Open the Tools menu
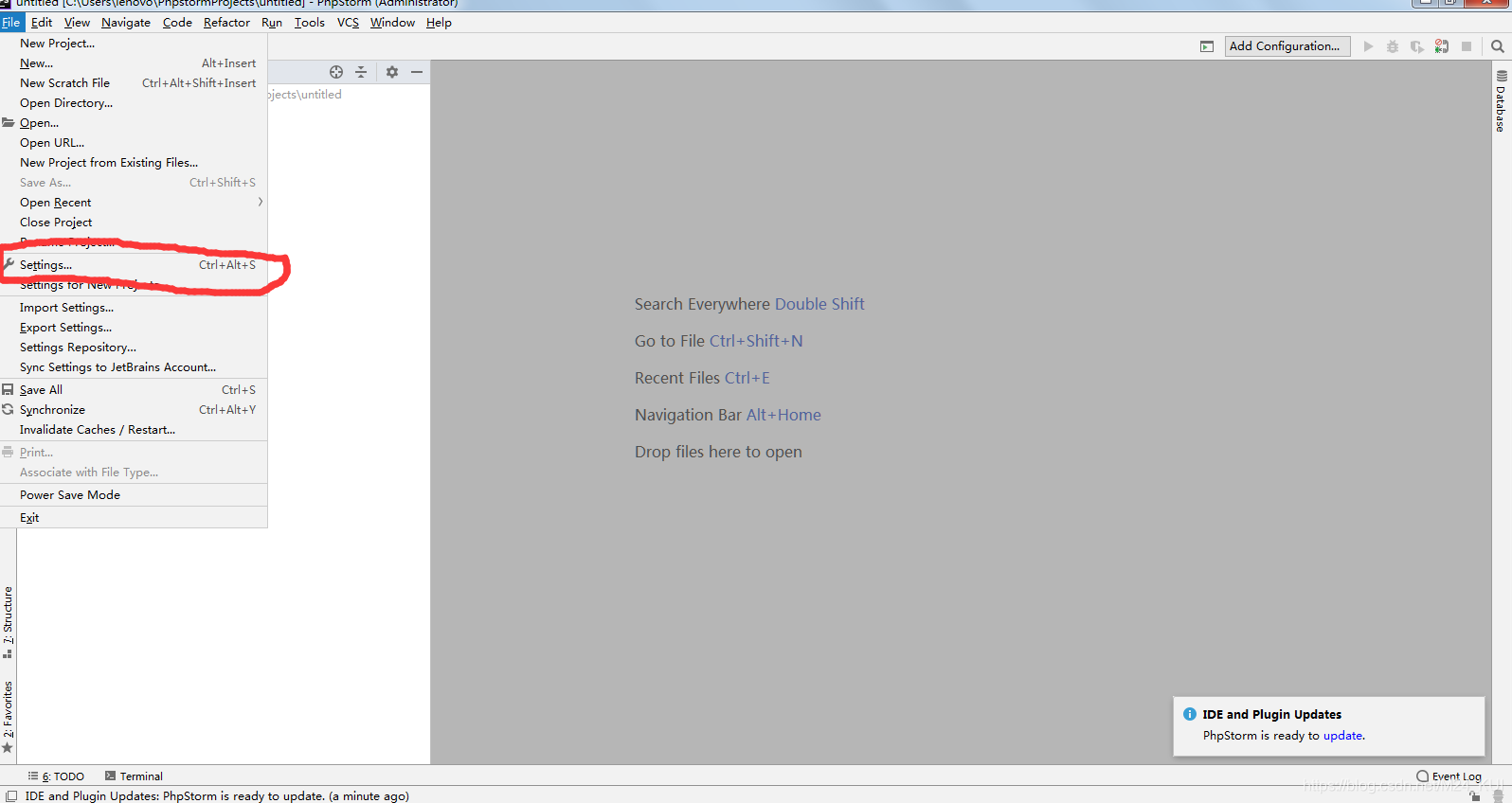 coord(310,23)
